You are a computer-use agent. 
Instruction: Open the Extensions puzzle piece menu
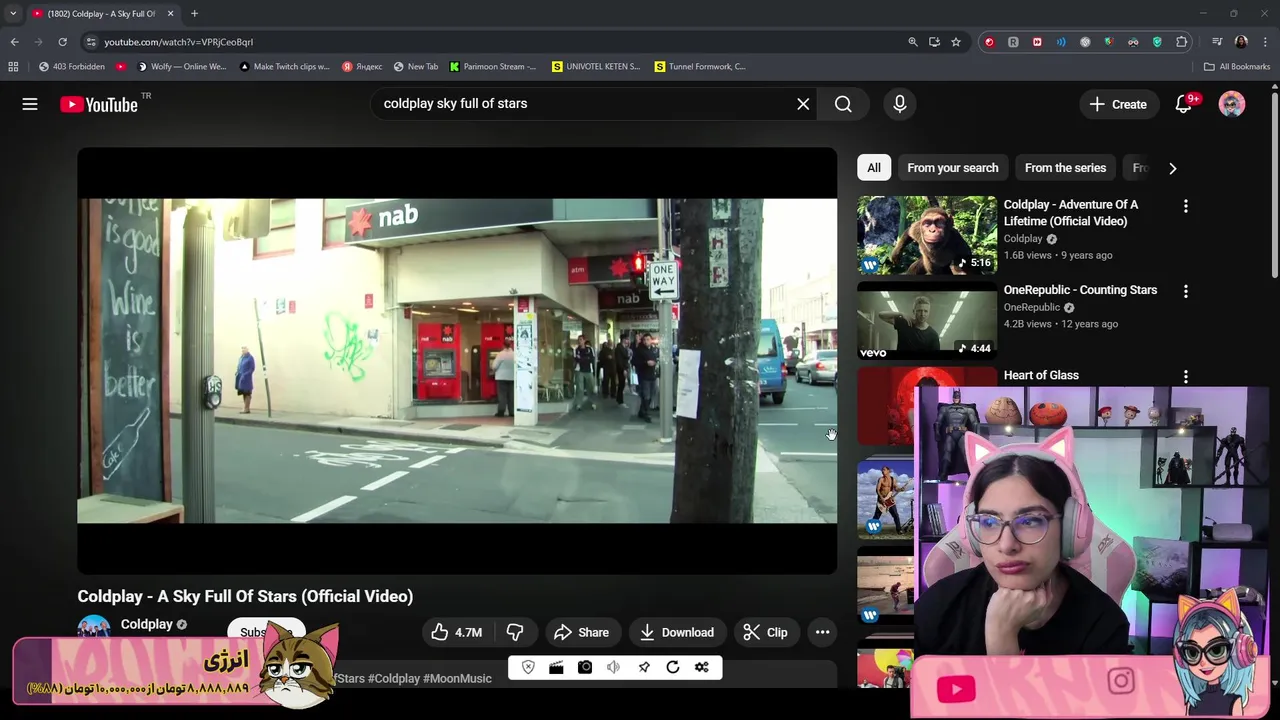tap(1182, 42)
